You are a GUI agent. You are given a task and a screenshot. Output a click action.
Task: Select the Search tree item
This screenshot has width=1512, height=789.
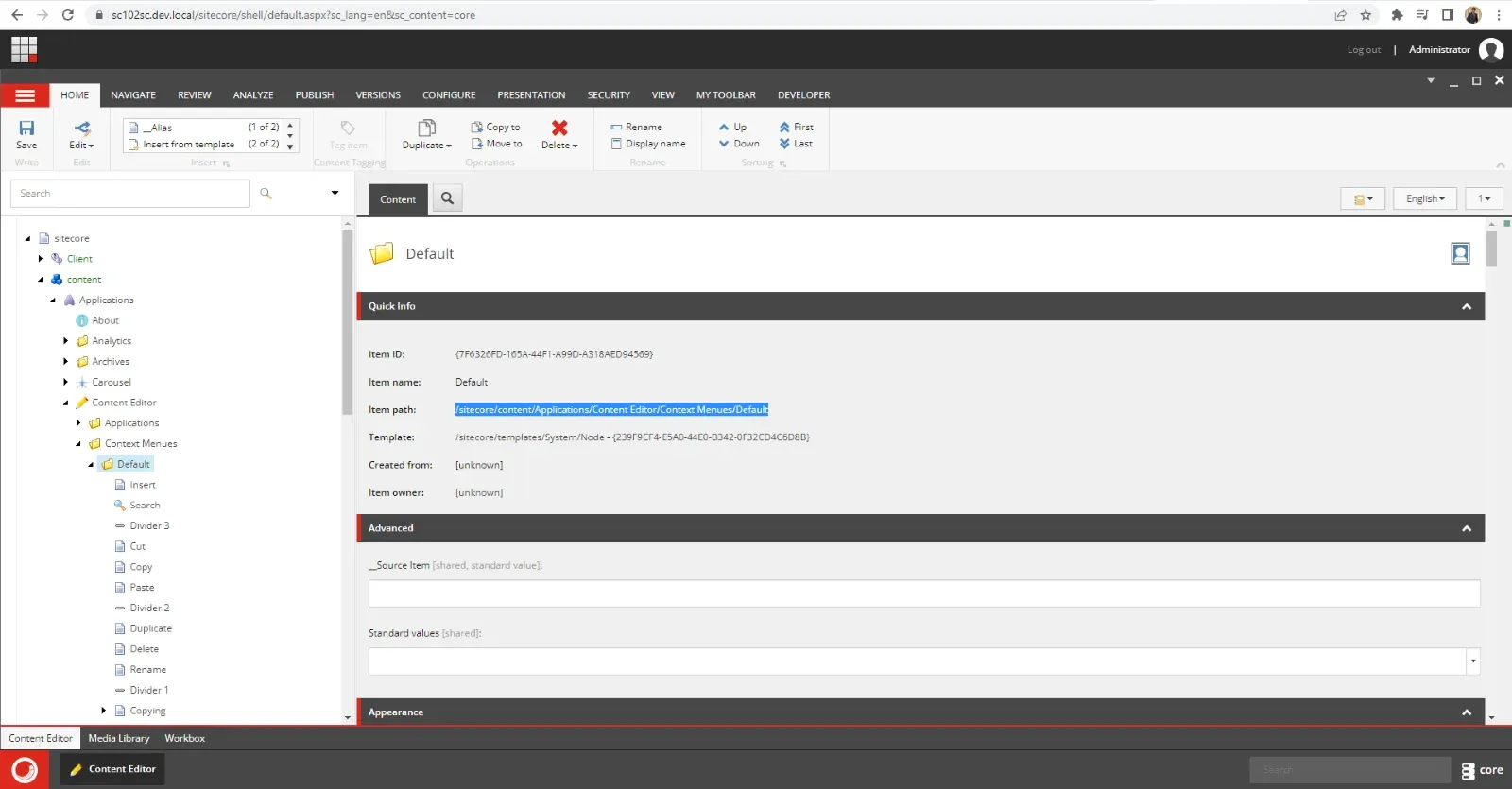(137, 506)
